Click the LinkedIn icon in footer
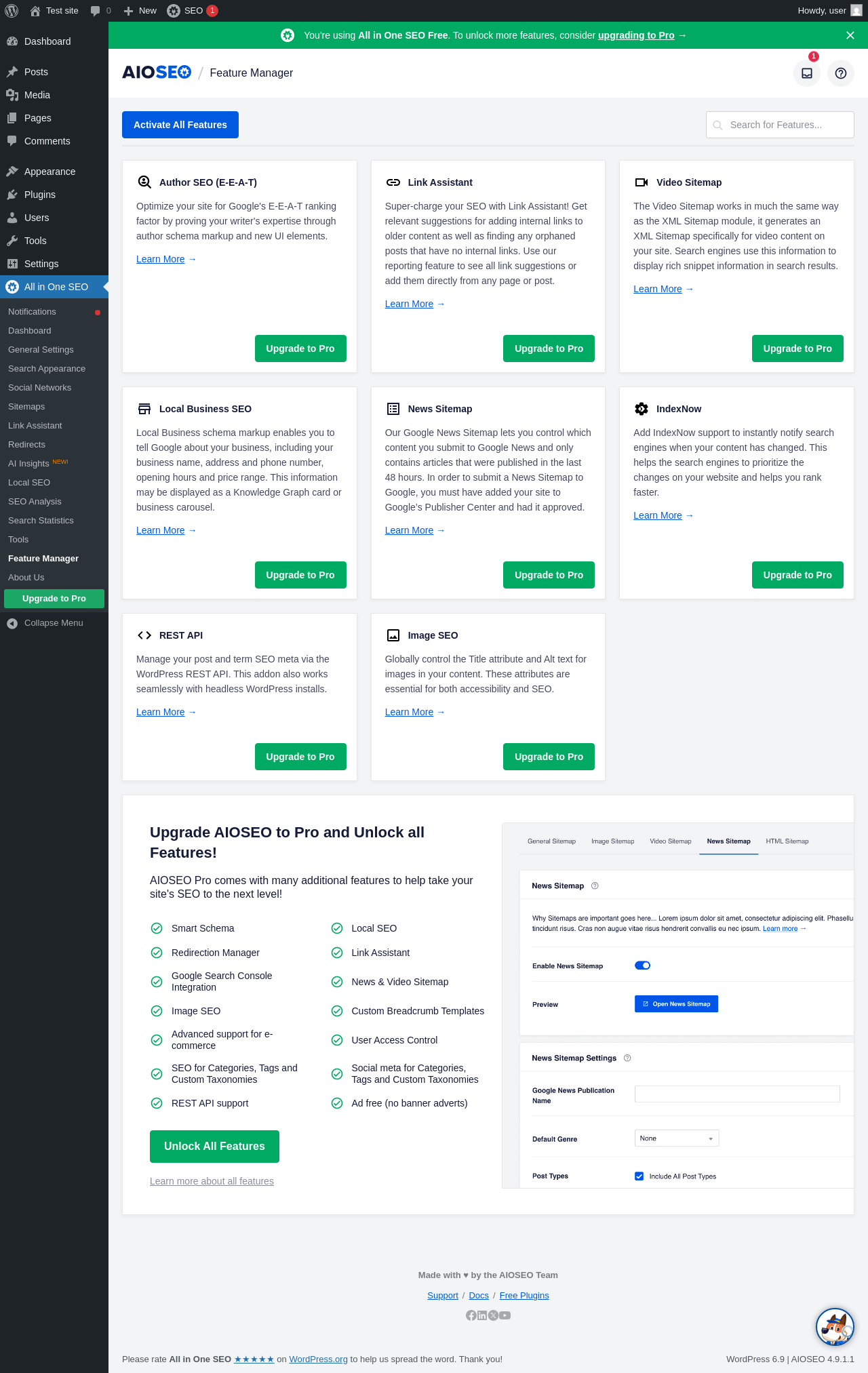The height and width of the screenshot is (1373, 868). [482, 1315]
